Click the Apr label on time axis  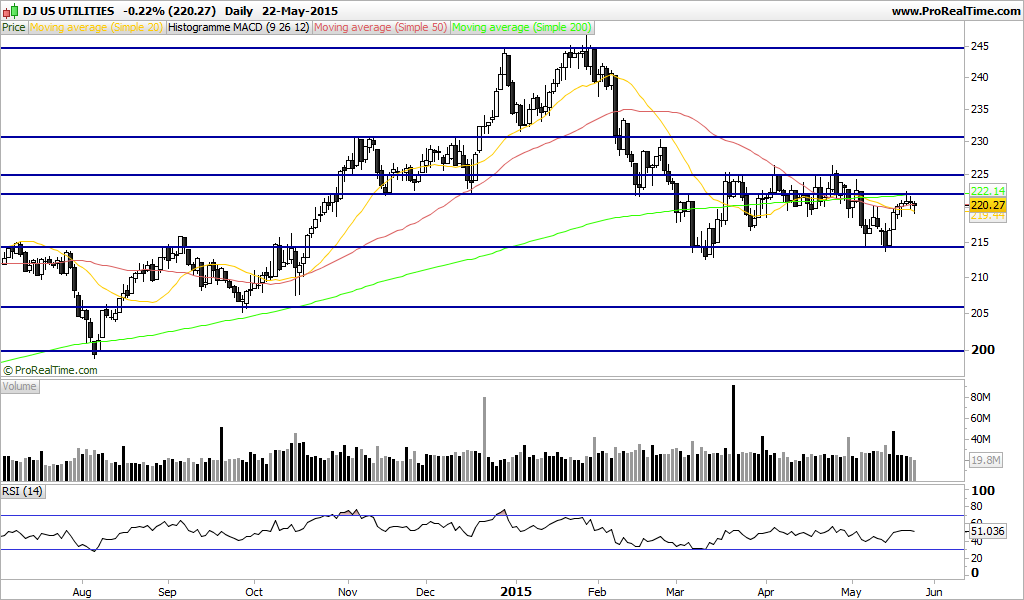(765, 592)
